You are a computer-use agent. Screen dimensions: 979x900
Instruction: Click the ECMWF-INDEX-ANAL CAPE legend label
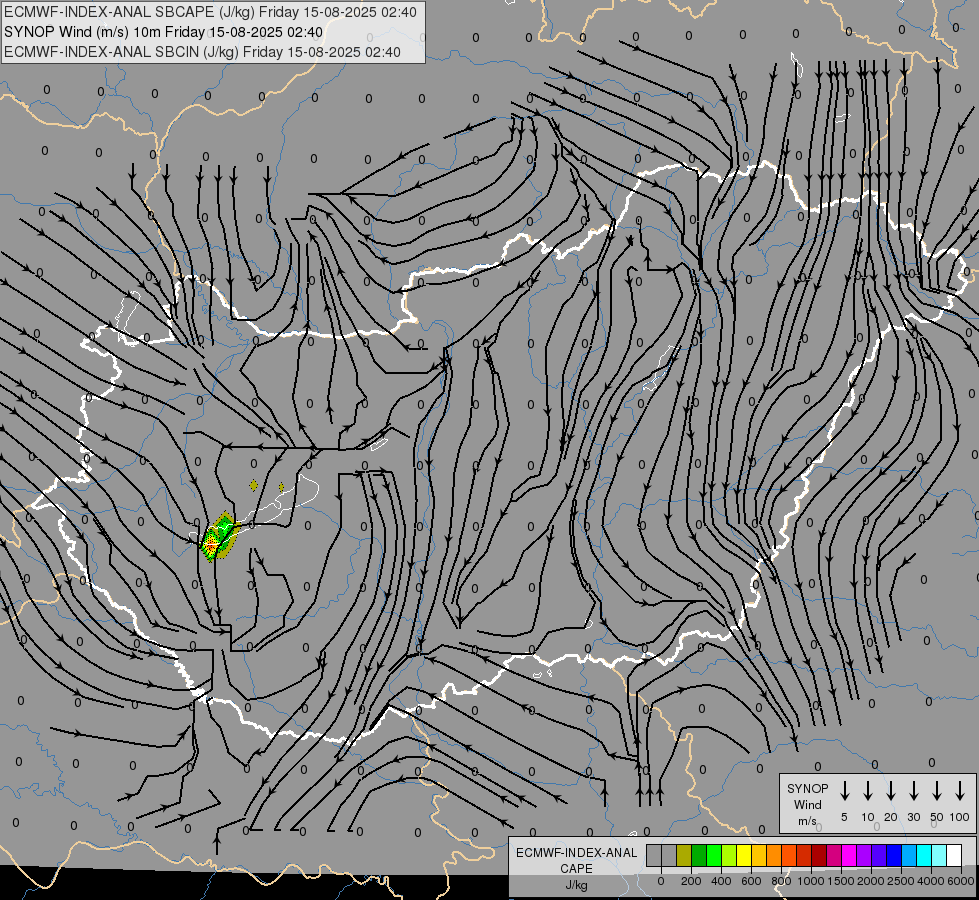pos(576,860)
